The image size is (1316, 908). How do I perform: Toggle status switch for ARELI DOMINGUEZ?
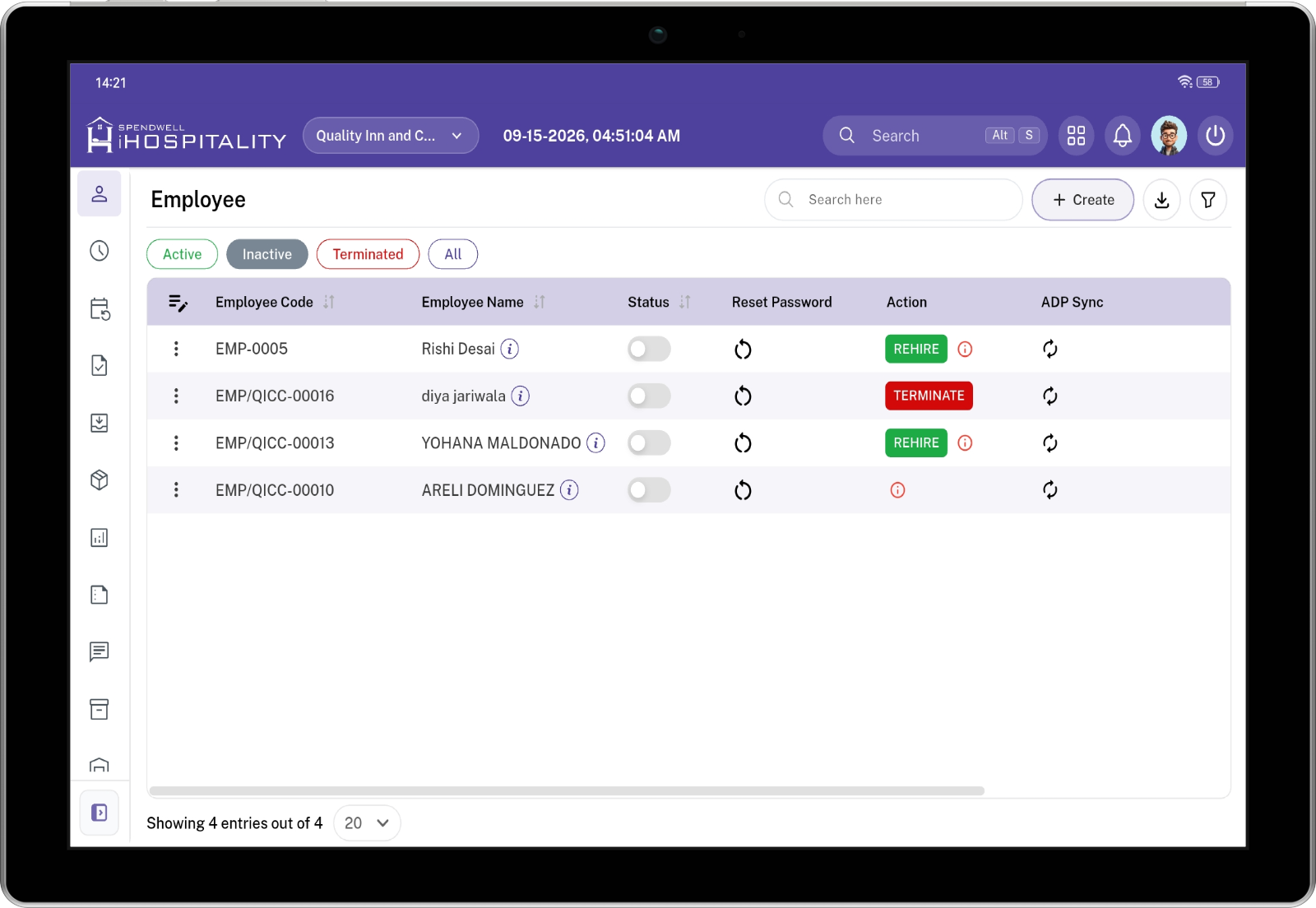pyautogui.click(x=649, y=490)
